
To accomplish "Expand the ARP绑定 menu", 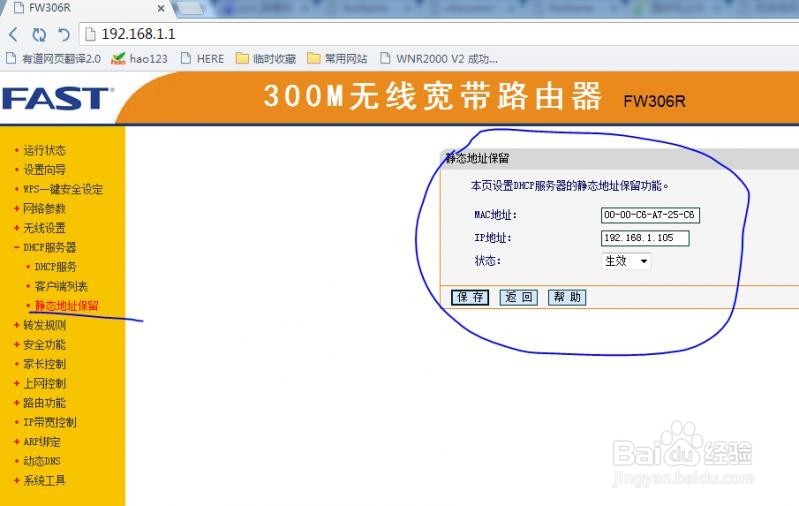I will tap(42, 441).
